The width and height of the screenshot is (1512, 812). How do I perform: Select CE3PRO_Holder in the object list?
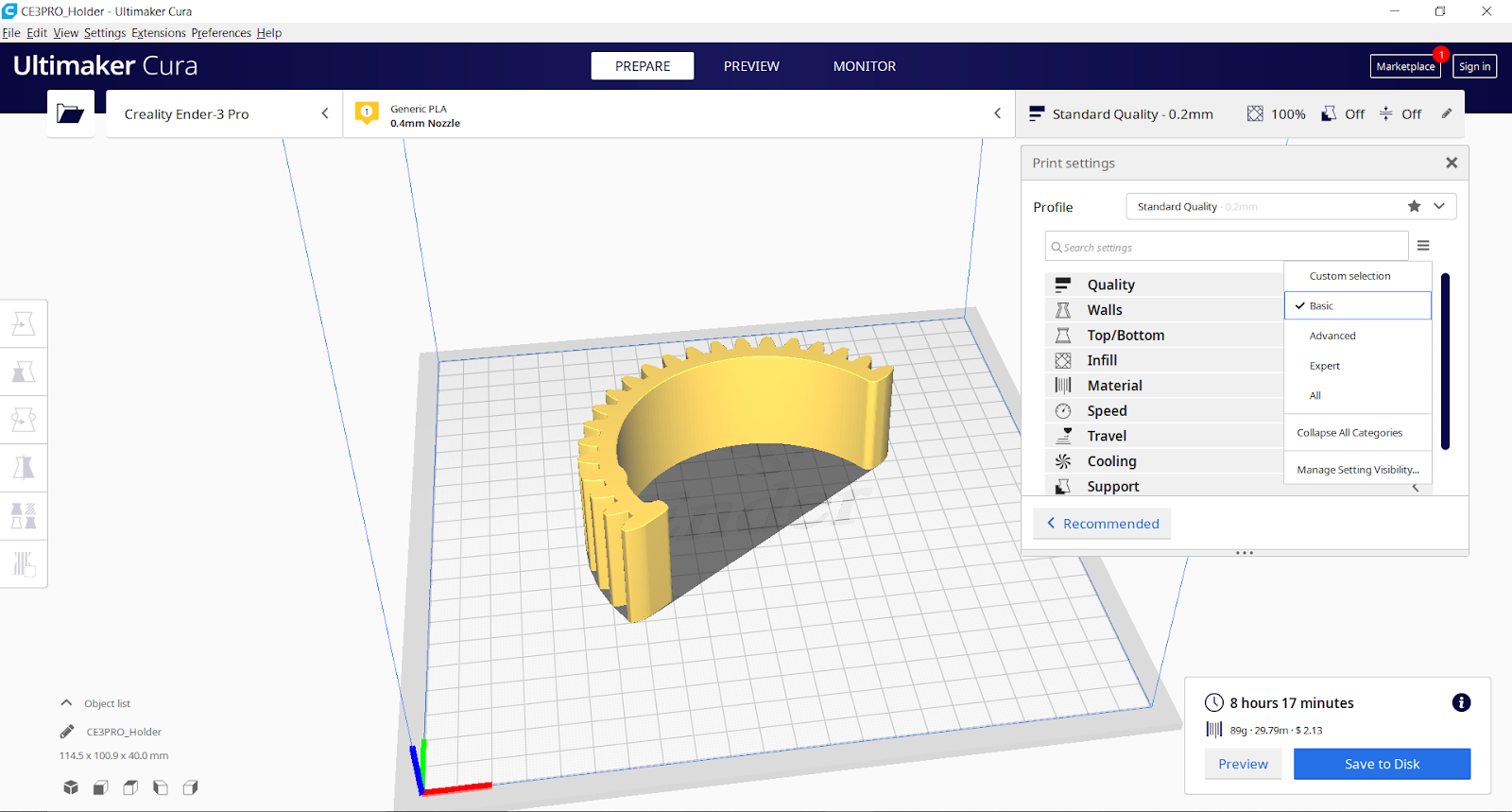click(x=124, y=732)
